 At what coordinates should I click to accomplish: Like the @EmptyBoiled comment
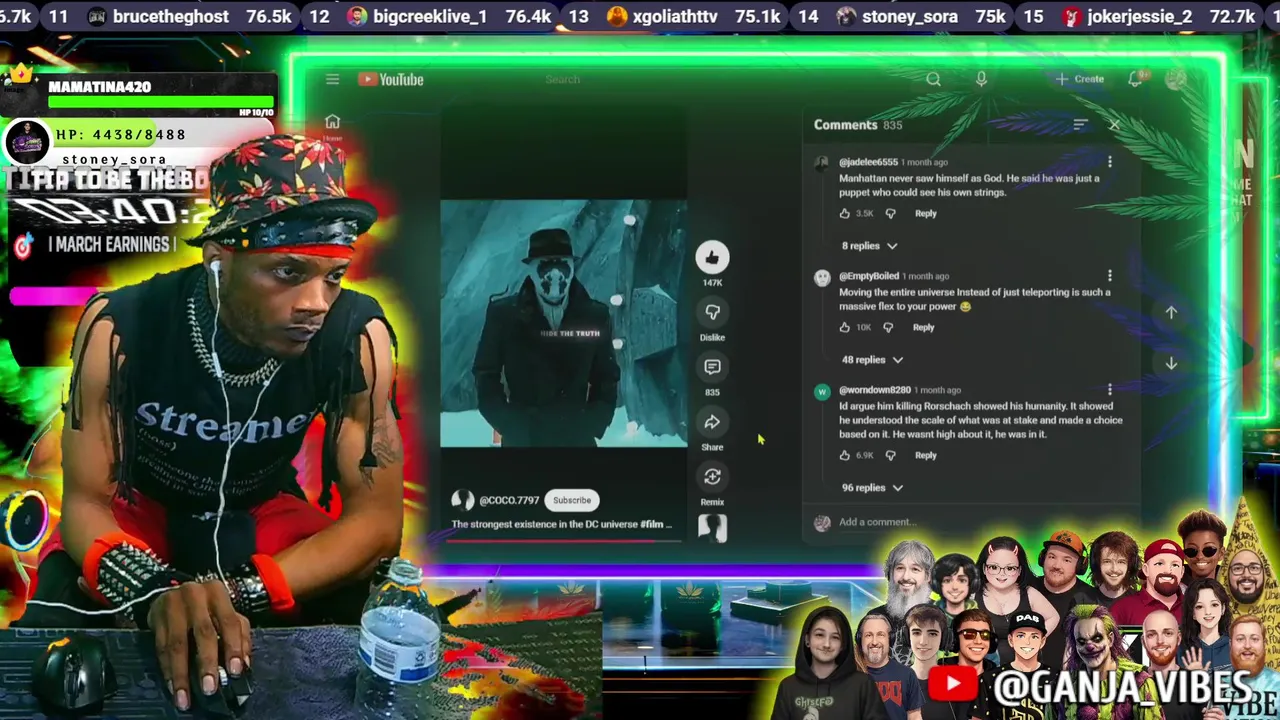[845, 327]
